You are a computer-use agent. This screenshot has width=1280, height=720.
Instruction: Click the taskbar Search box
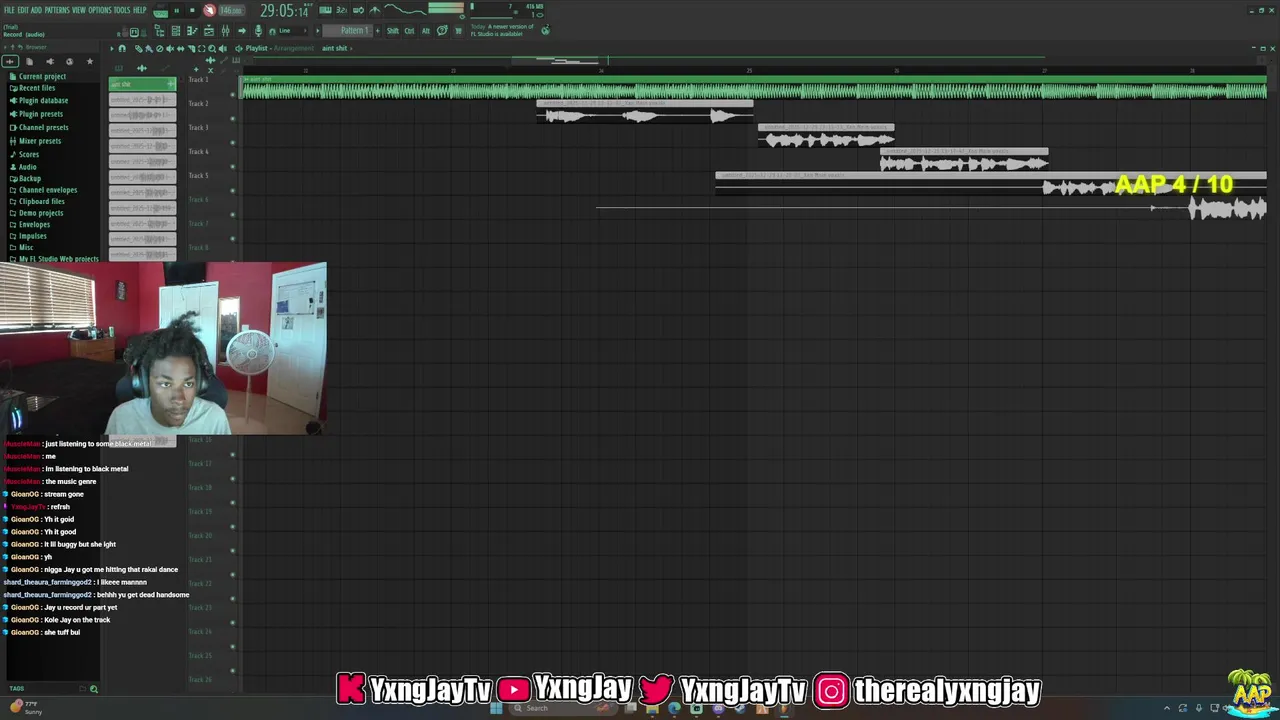coord(562,708)
